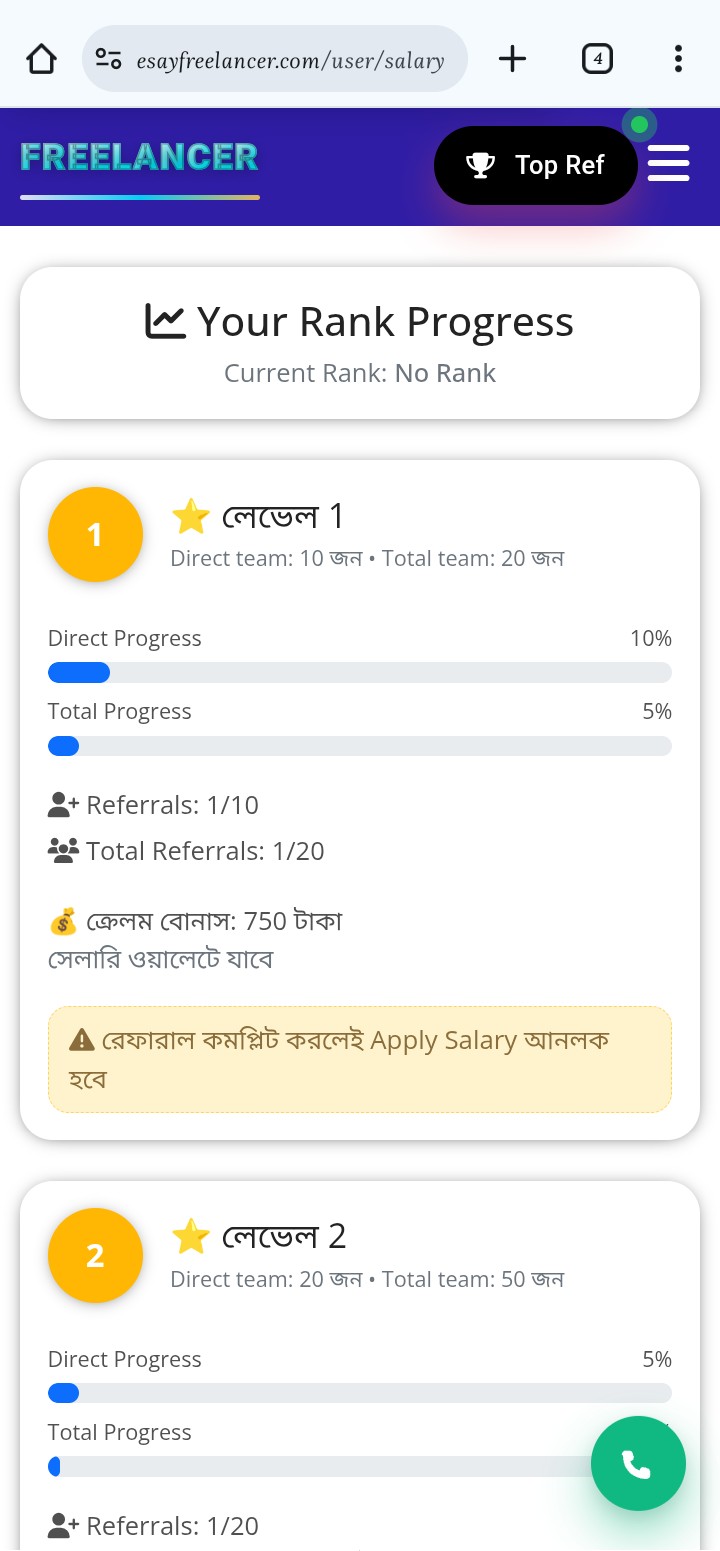Viewport: 720px width, 1551px height.
Task: Tap the Apply Salary locked warning notice
Action: 360,1059
